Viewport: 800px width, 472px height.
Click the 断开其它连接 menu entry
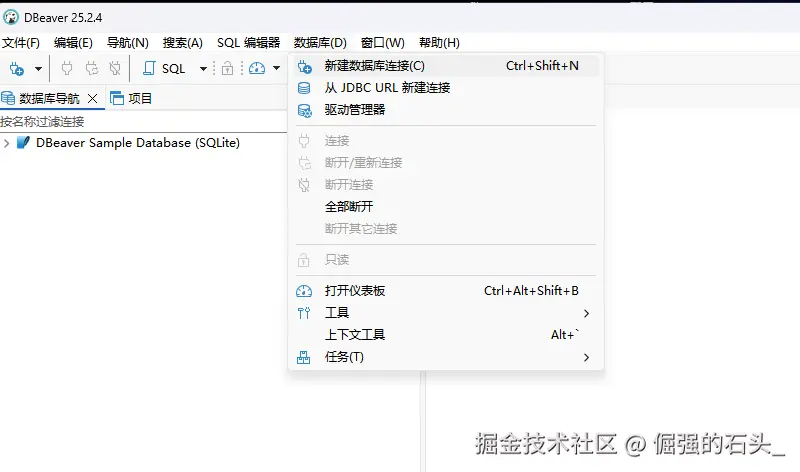(x=445, y=229)
